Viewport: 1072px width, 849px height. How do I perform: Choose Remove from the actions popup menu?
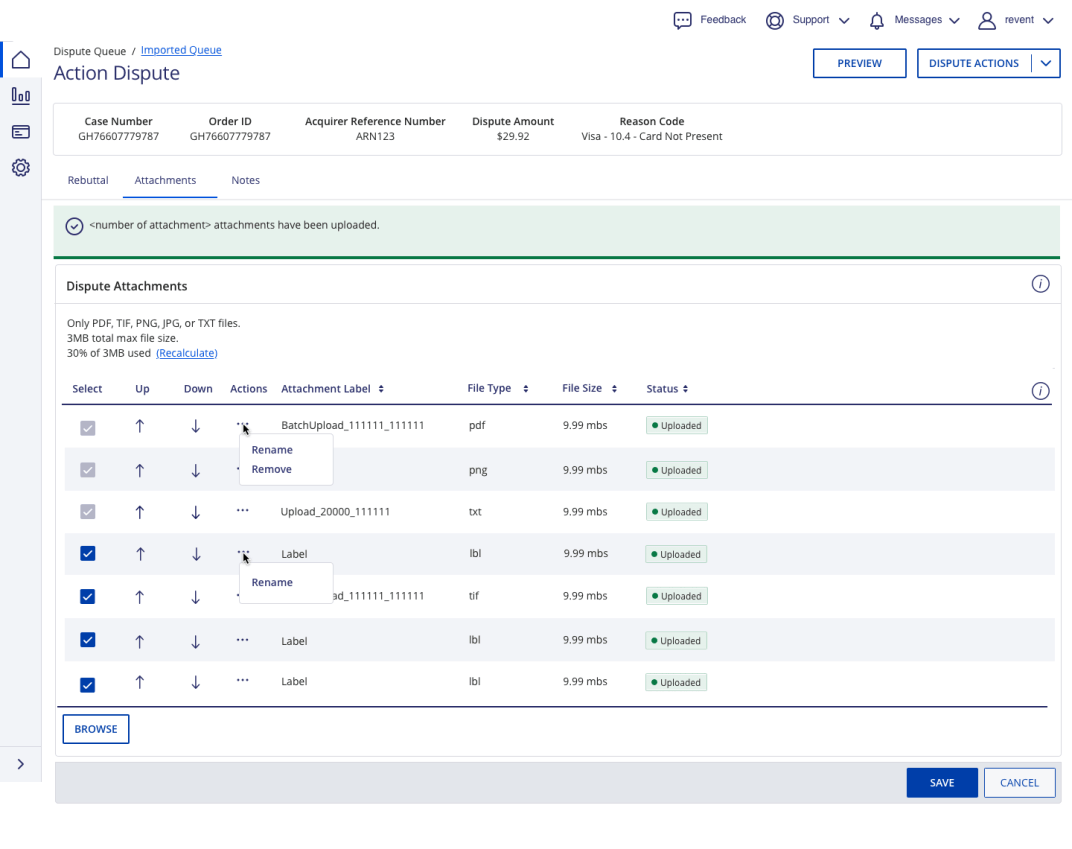[272, 470]
